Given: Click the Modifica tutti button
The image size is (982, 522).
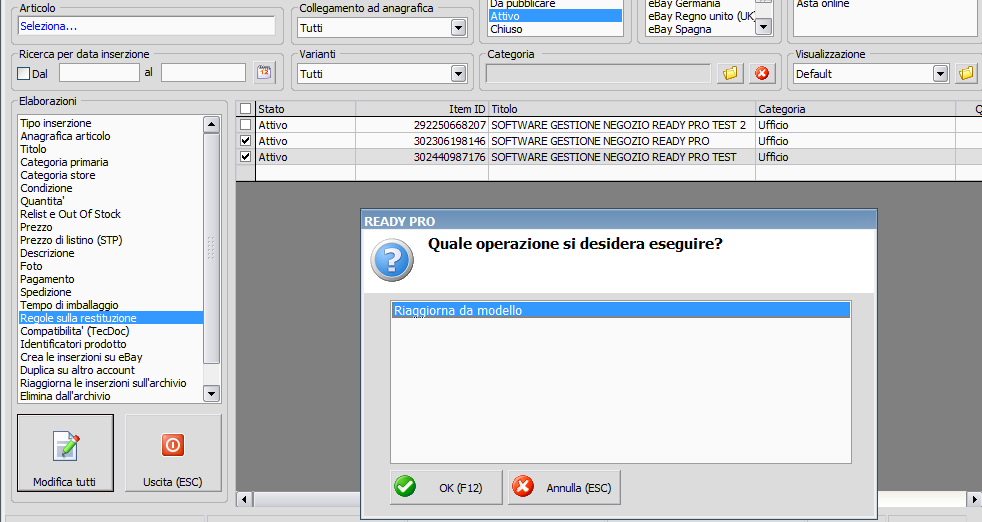Looking at the screenshot, I should pos(65,452).
